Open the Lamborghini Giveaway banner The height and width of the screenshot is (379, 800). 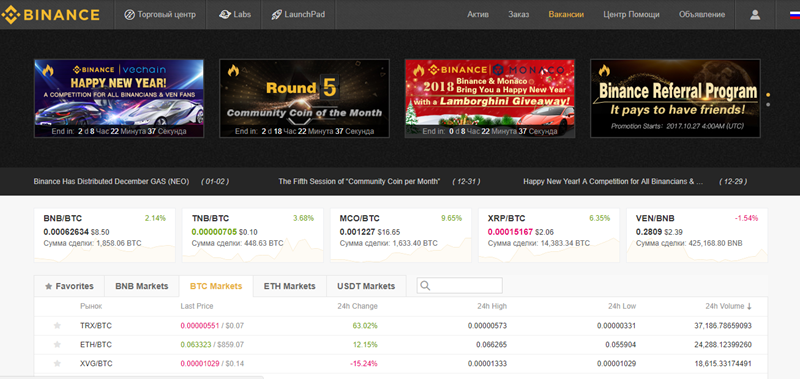pos(490,98)
